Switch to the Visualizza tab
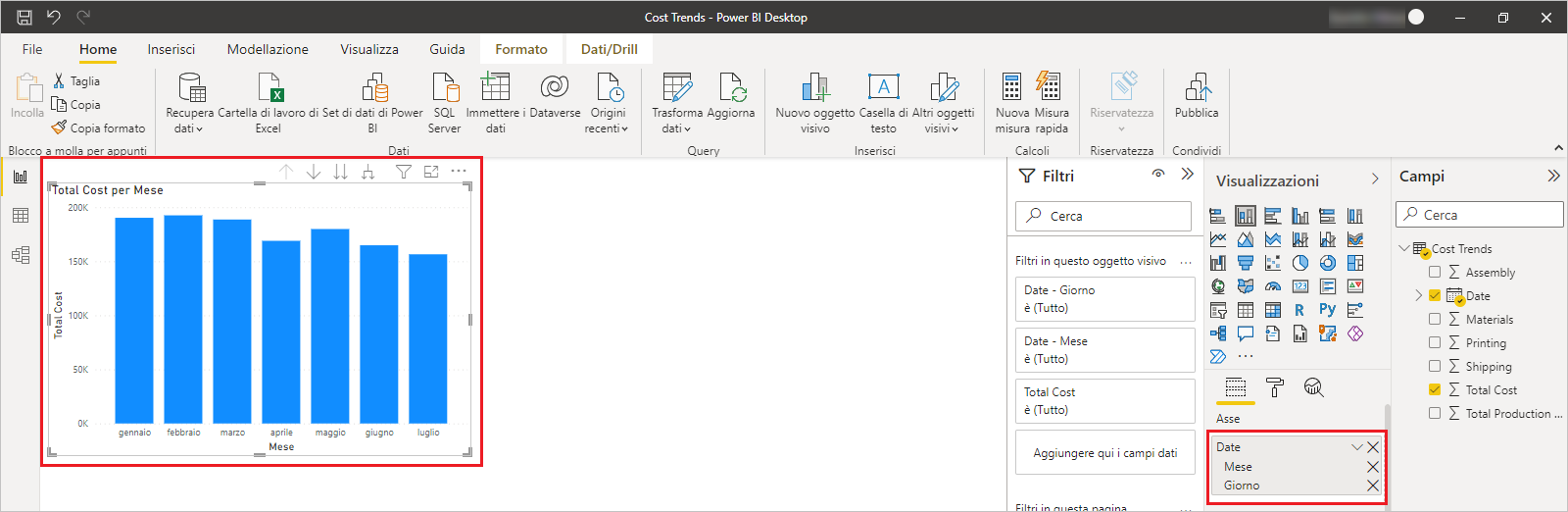This screenshot has height=512, width=1568. click(x=369, y=49)
